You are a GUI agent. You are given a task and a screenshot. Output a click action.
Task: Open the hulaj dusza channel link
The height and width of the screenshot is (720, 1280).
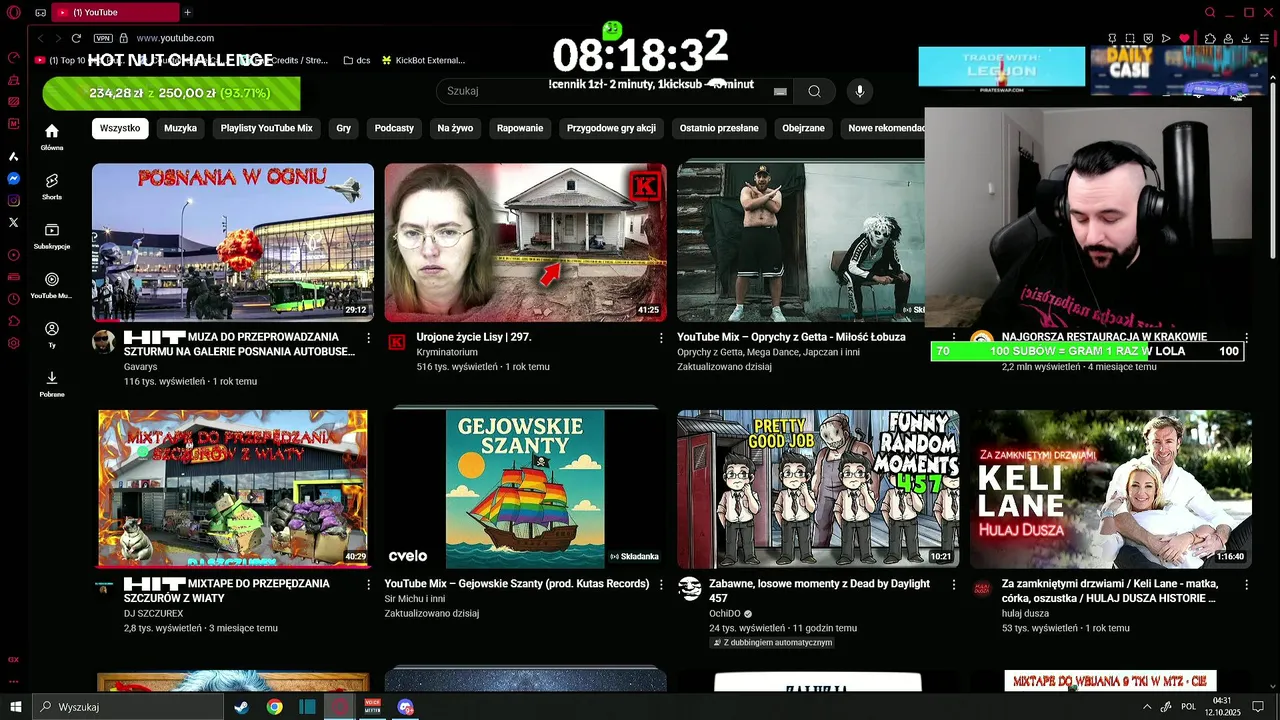1025,613
